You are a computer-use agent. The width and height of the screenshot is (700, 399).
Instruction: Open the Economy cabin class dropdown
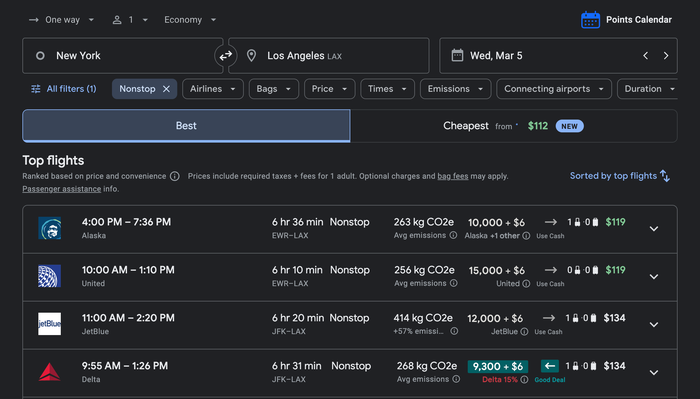190,20
